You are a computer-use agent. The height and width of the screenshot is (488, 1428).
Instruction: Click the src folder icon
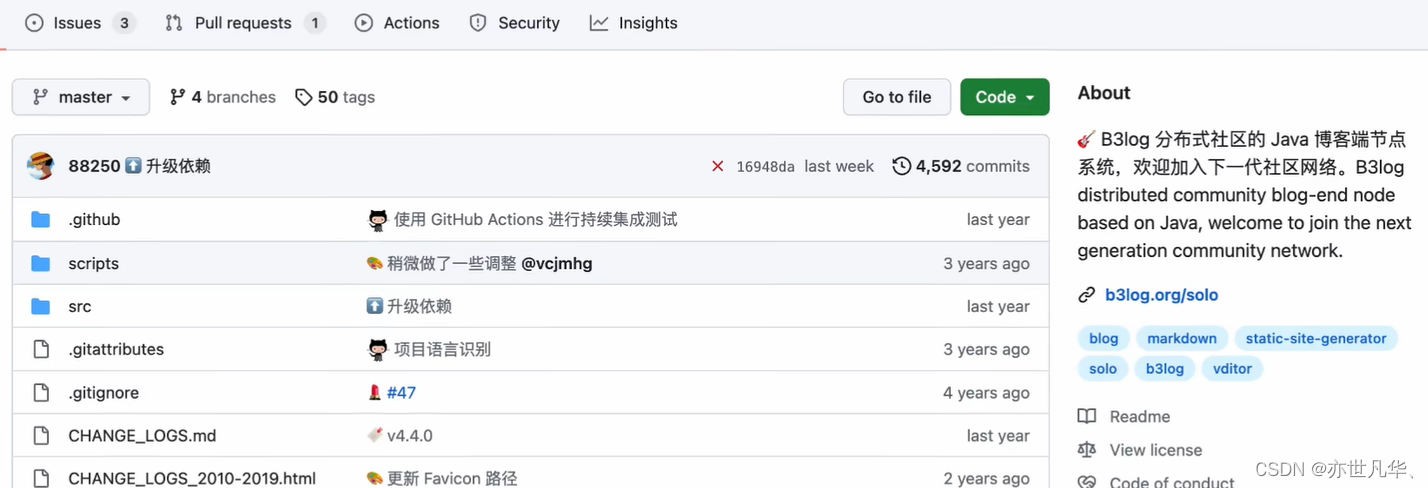[x=41, y=306]
